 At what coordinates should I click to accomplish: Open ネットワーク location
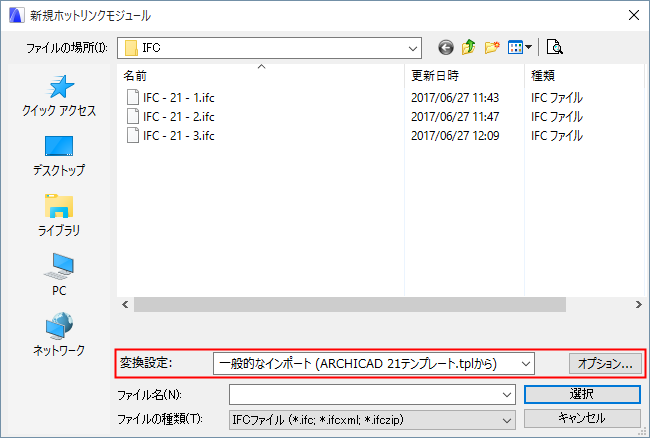point(59,334)
